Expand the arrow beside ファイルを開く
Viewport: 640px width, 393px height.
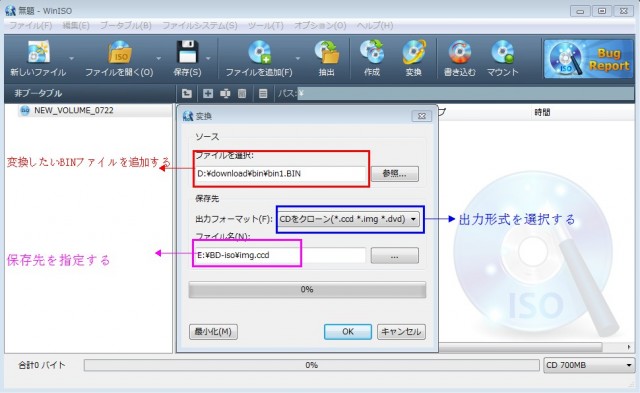(x=159, y=58)
